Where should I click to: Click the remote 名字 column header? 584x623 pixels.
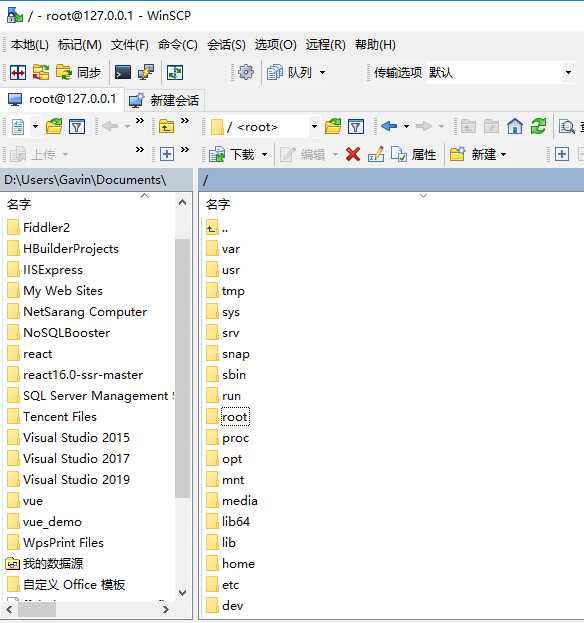coord(218,204)
